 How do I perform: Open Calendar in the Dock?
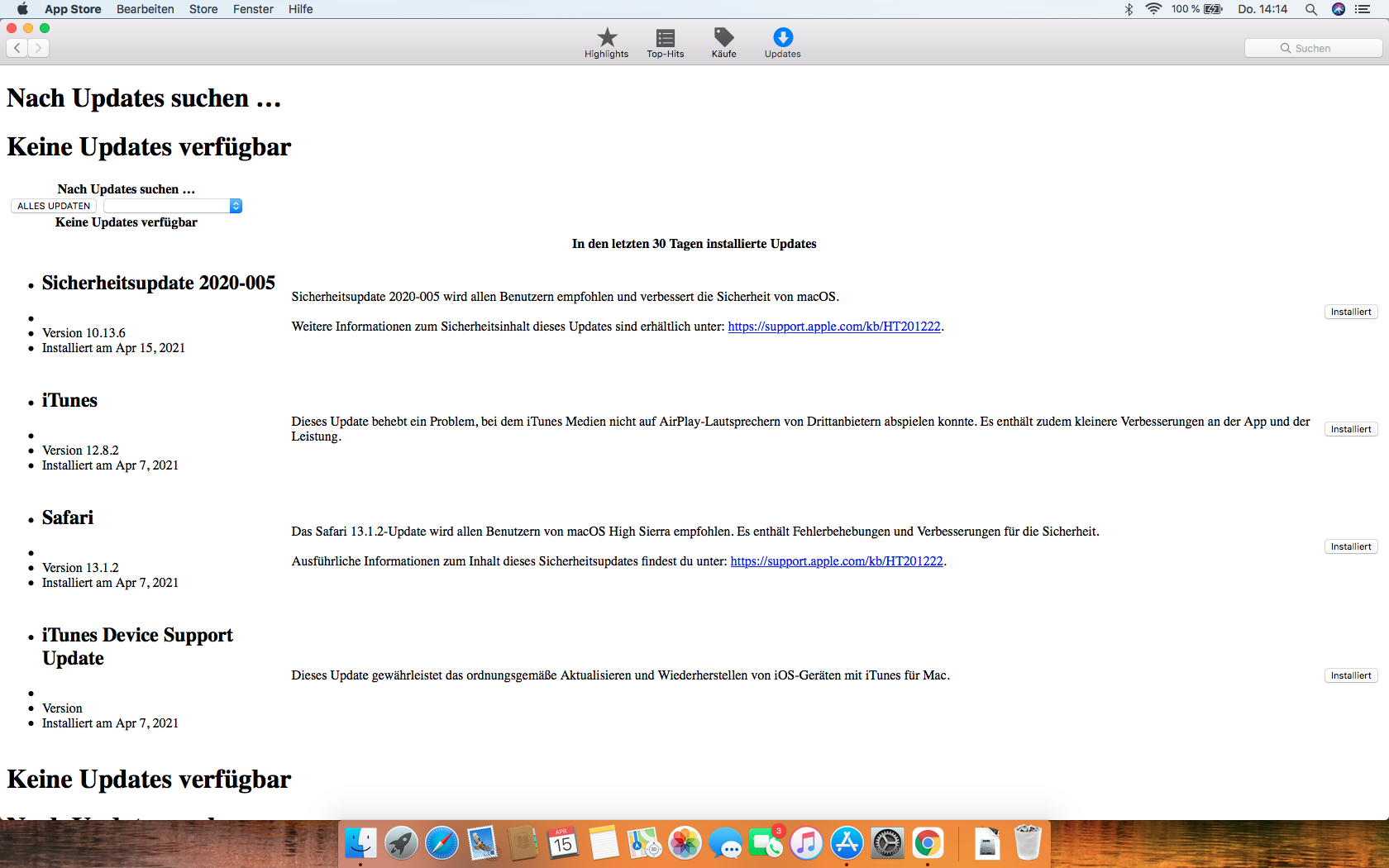(563, 843)
